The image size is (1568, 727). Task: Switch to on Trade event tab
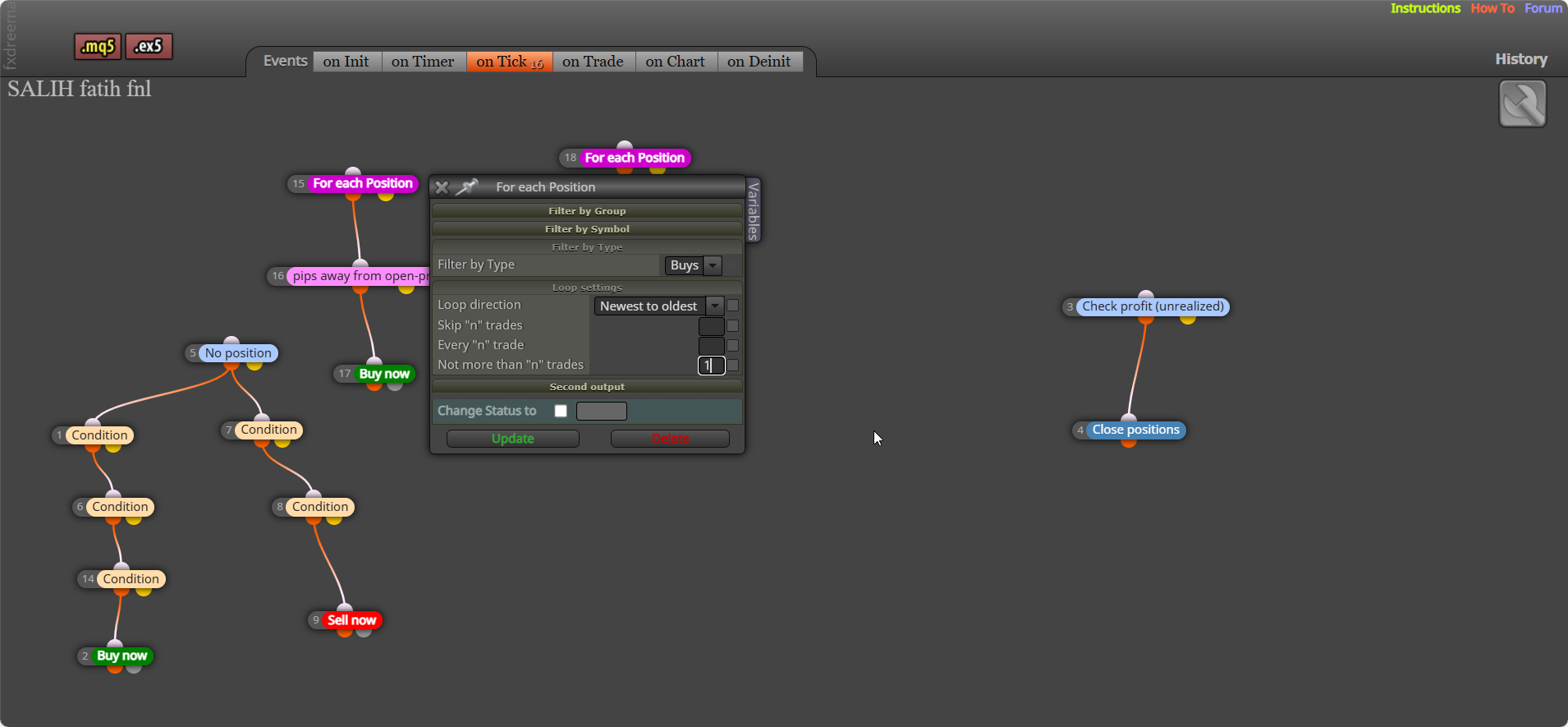593,62
